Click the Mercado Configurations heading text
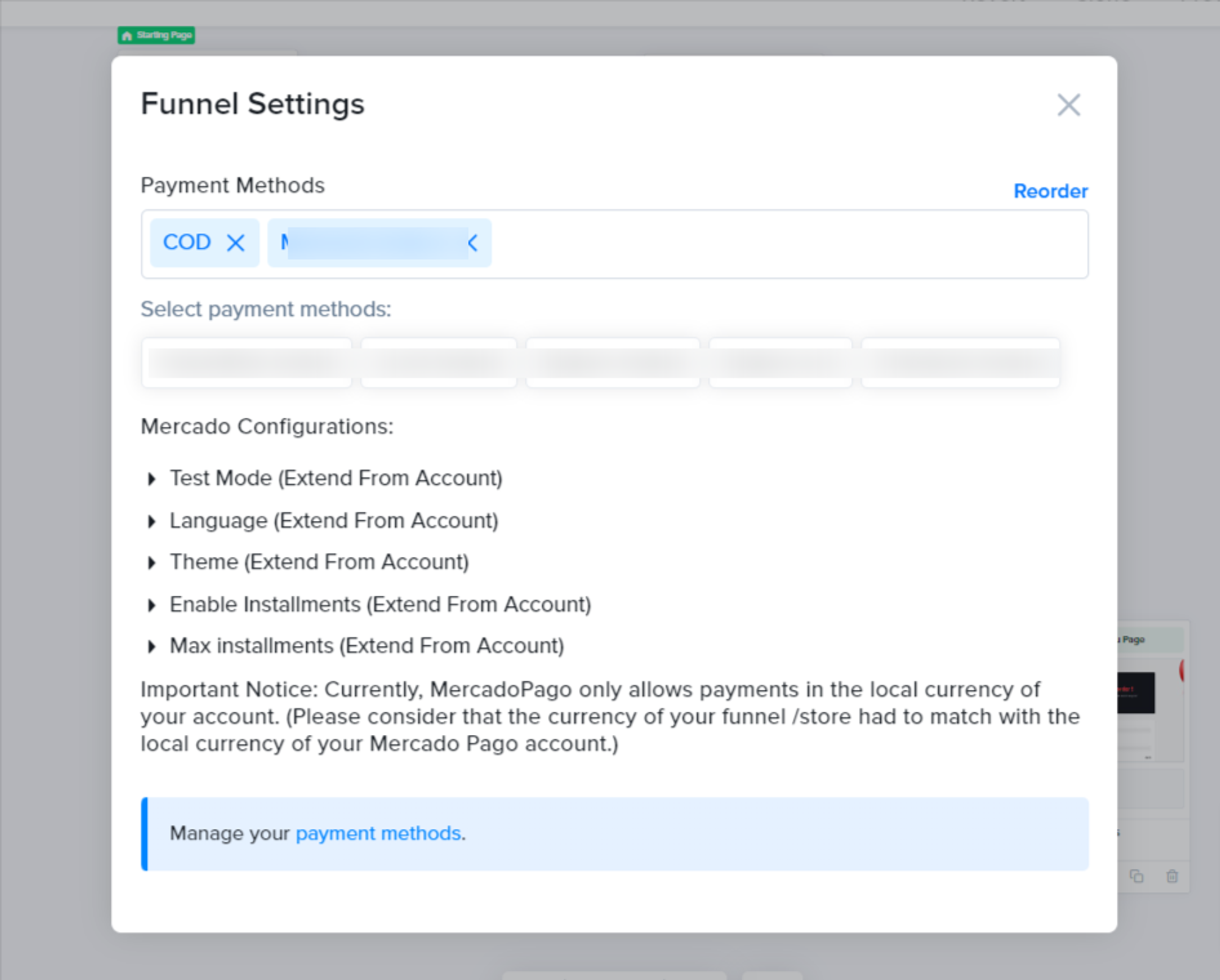 (267, 426)
